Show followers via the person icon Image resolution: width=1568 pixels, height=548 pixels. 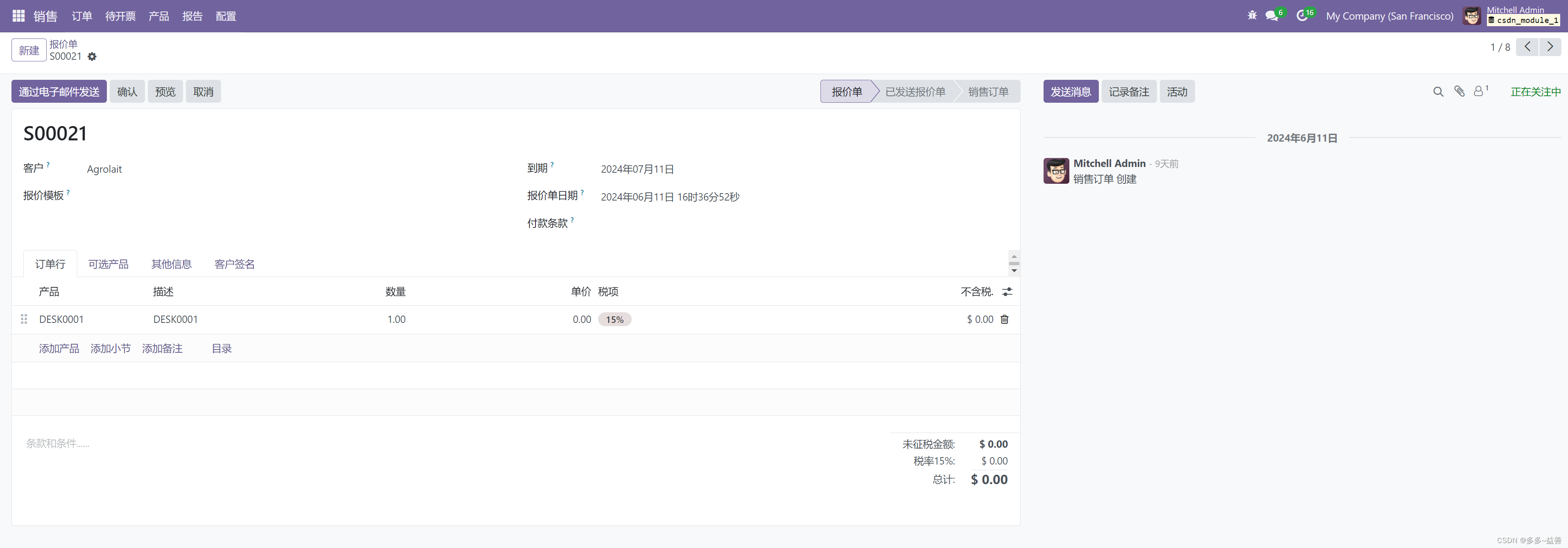click(1478, 91)
